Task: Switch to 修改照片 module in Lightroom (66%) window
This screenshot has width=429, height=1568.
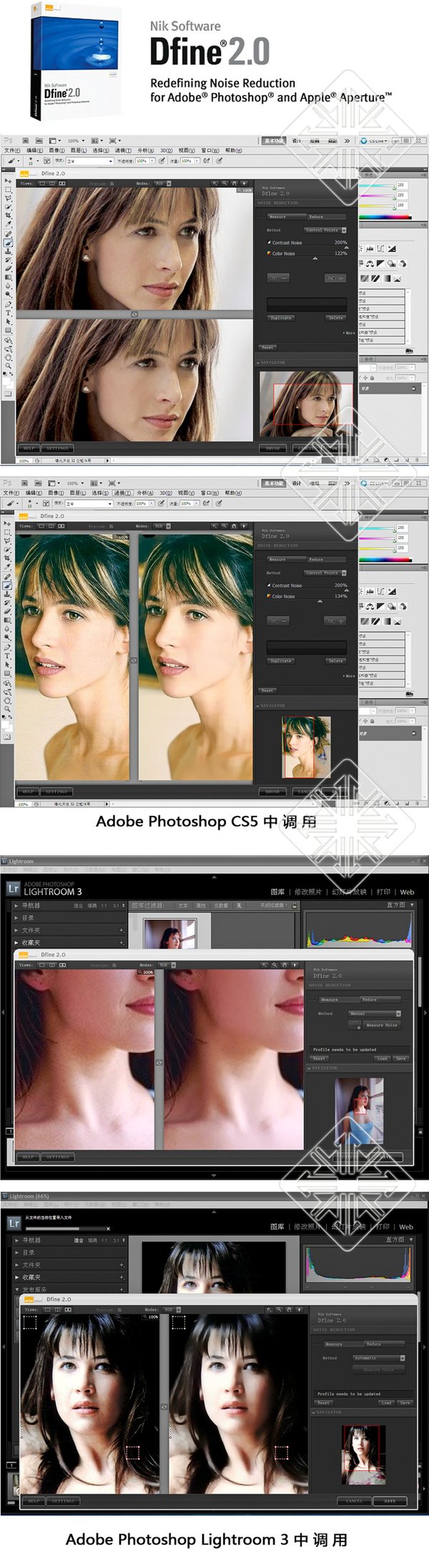Action: [x=307, y=1227]
